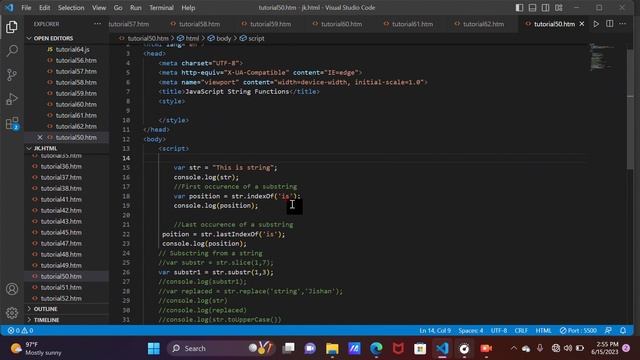Click CRLF end of line setting
Screen dimensions: 640x360
click(521, 331)
